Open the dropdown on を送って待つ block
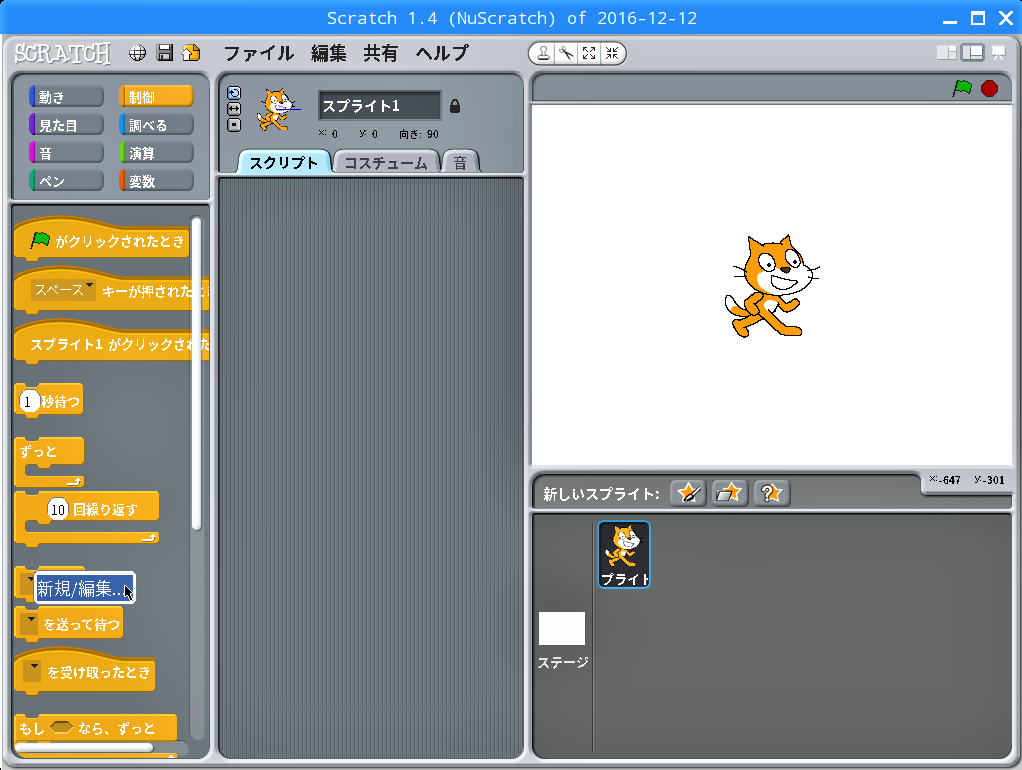The image size is (1022, 770). point(29,623)
